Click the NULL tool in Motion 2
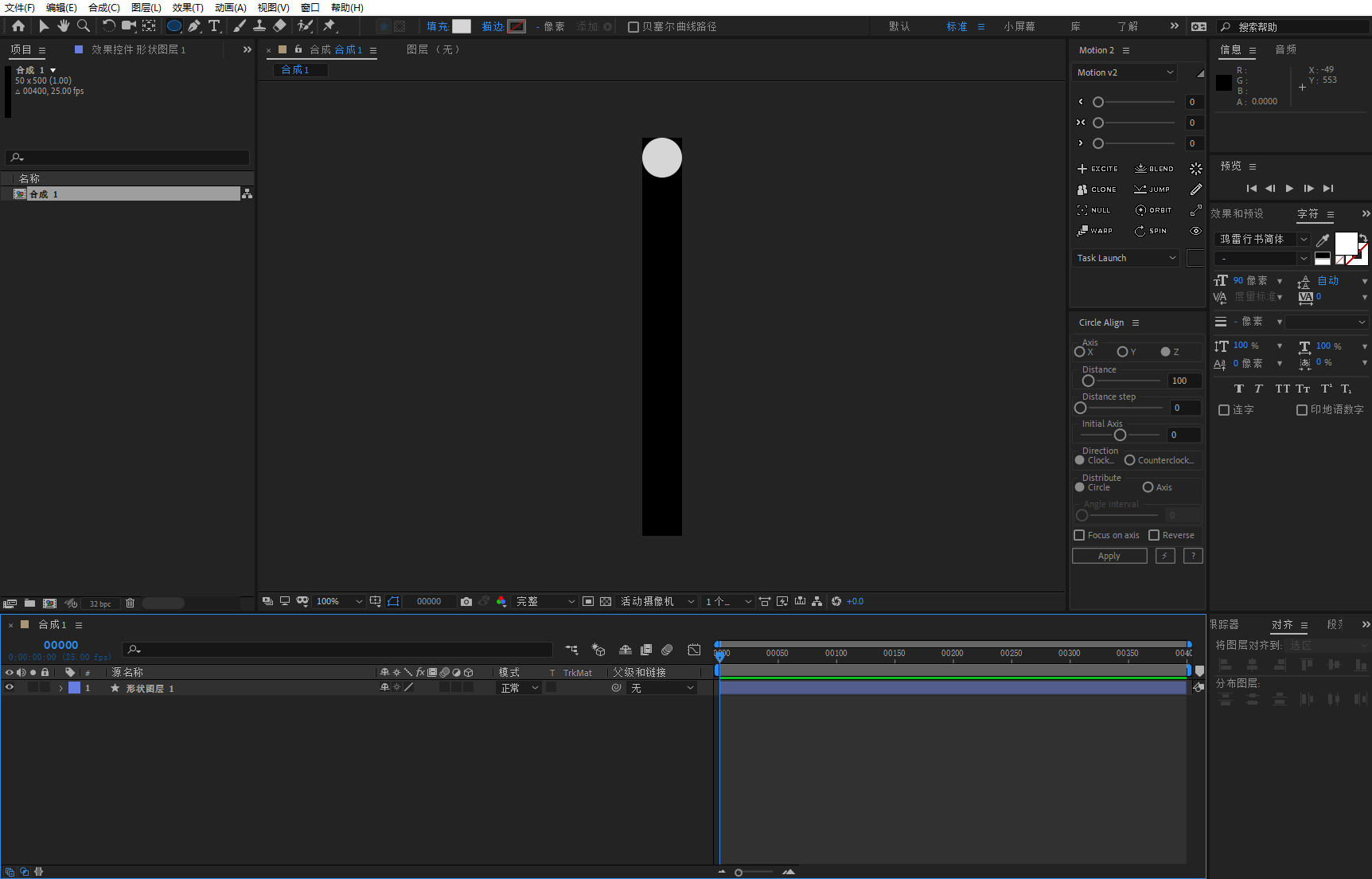 pos(1093,210)
